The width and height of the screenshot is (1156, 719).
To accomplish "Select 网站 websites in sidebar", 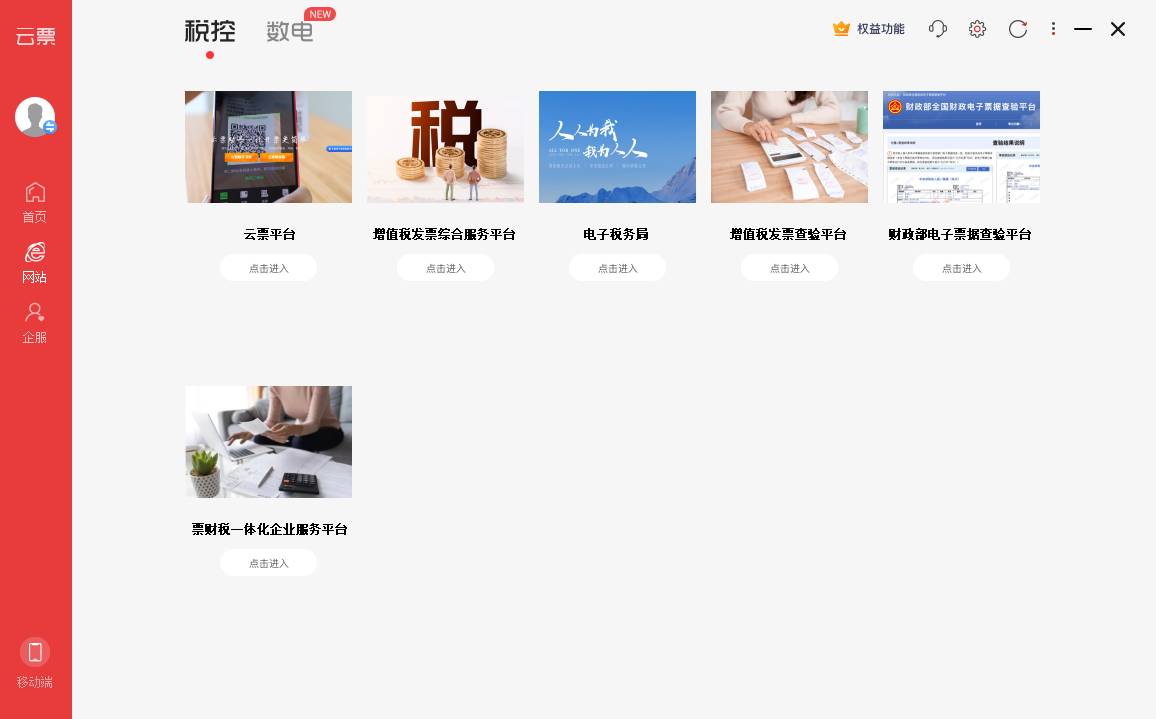I will point(35,263).
